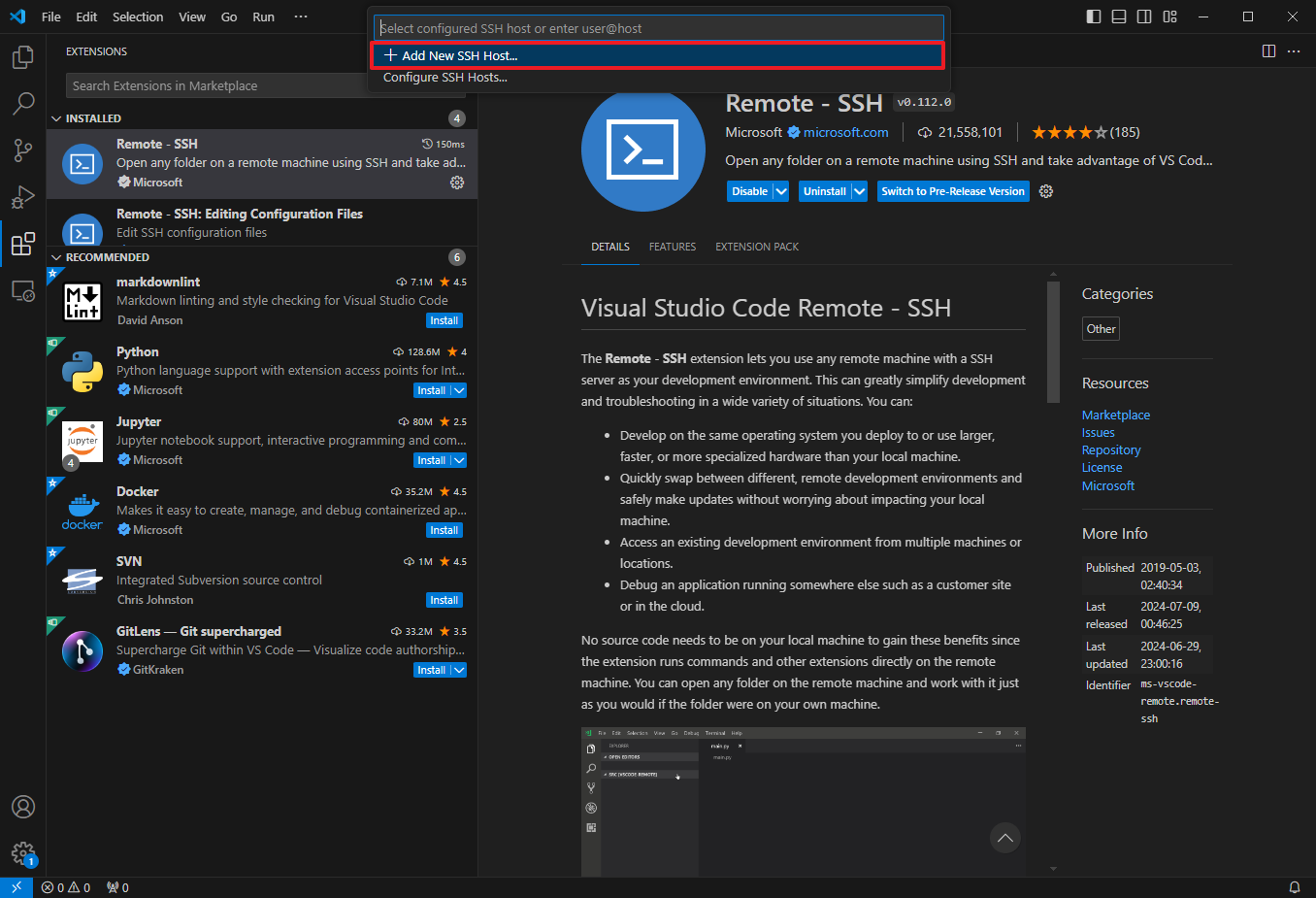The image size is (1316, 898).
Task: Click the Disable button
Action: (x=750, y=191)
